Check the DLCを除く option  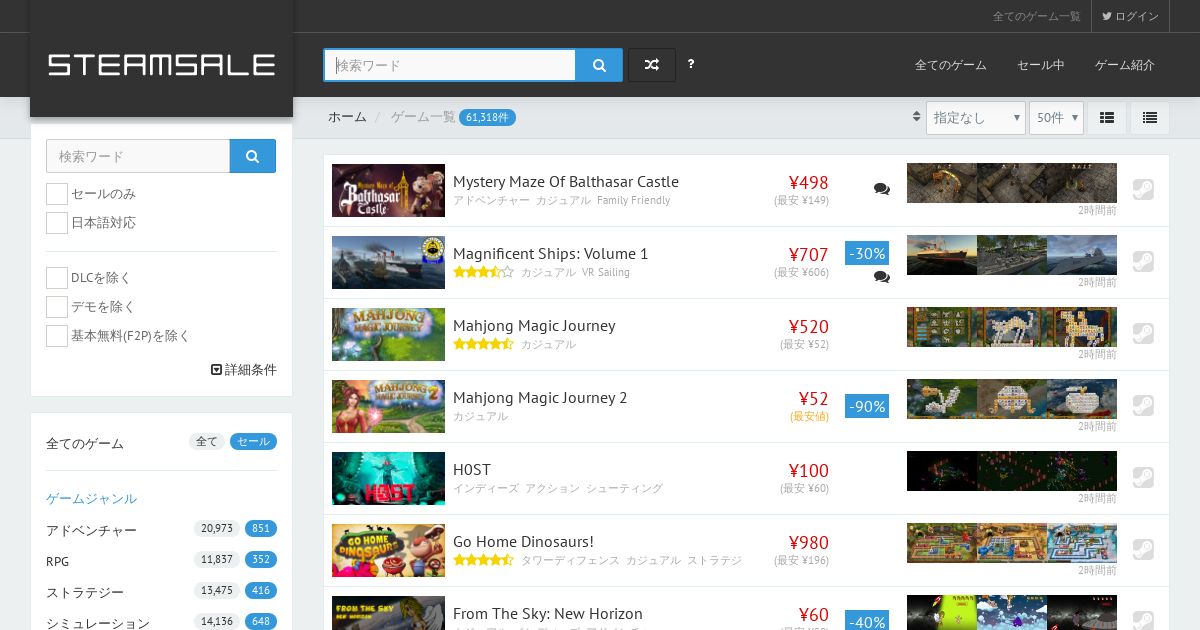(x=57, y=278)
